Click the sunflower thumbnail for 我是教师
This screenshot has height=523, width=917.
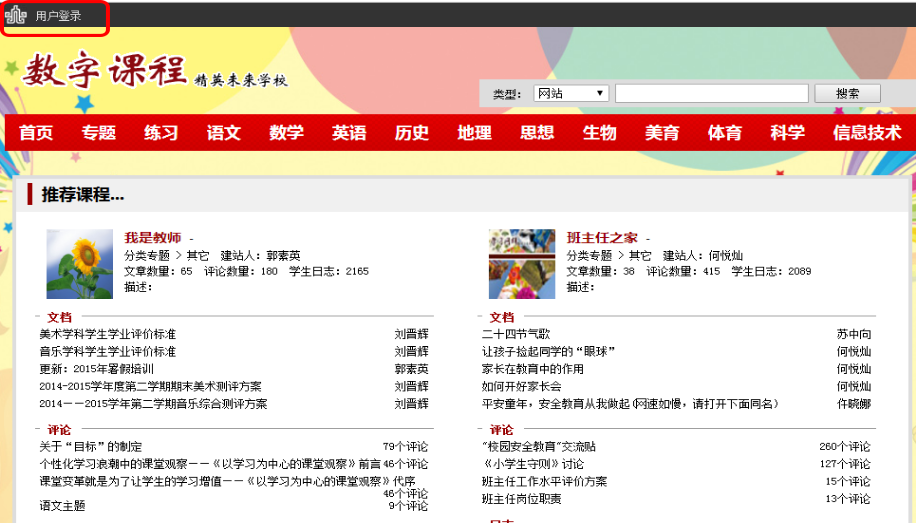coord(80,264)
